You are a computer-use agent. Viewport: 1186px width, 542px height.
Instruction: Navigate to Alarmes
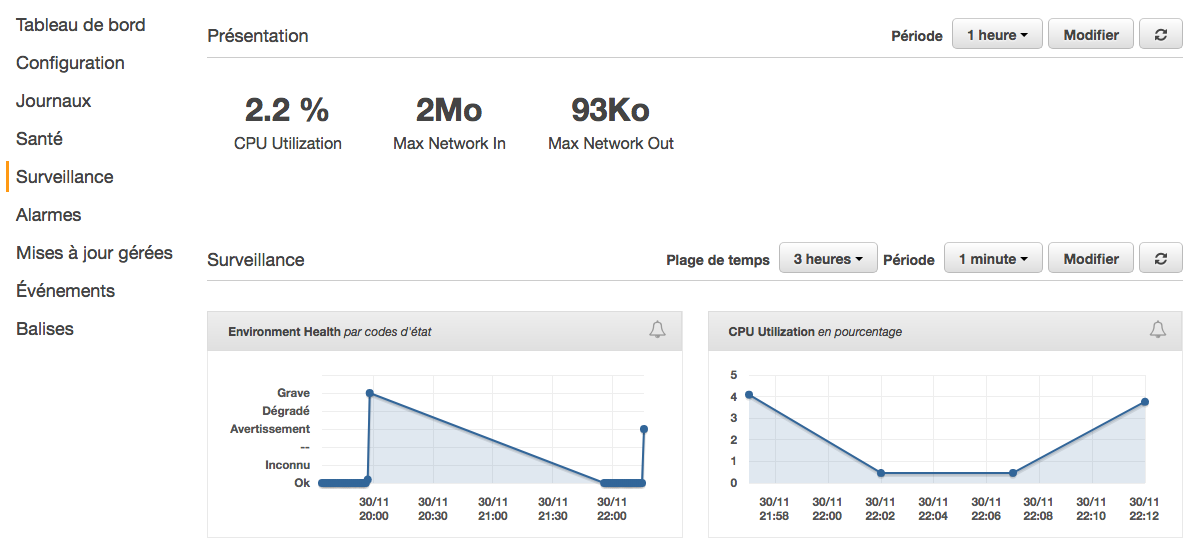[x=49, y=215]
